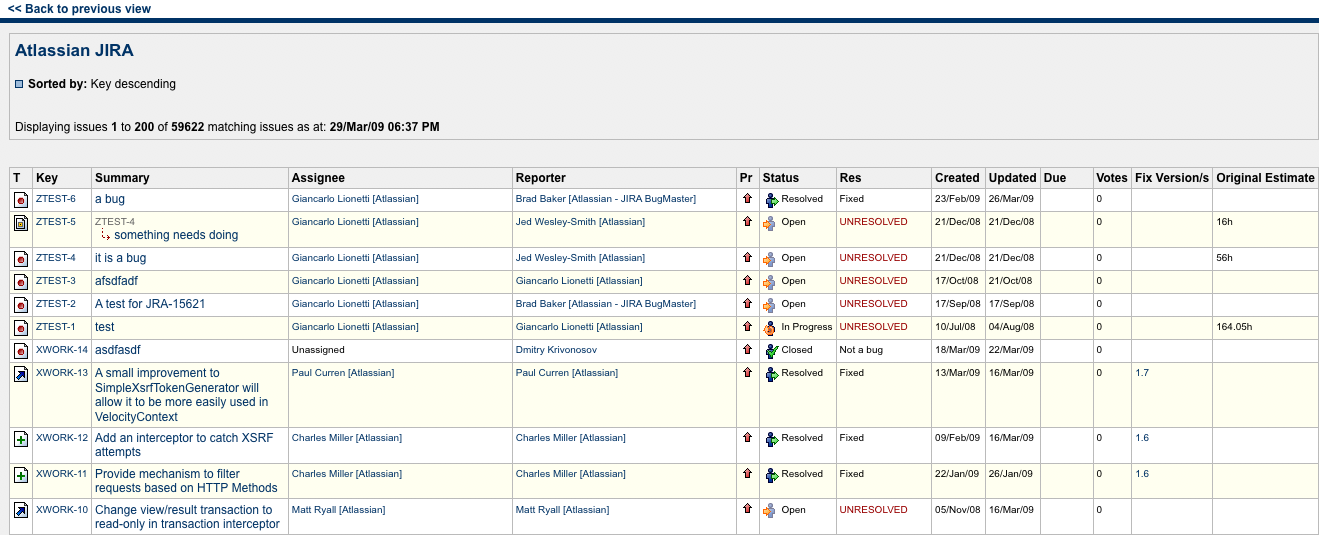
Task: Click the bug type icon for ZTEST-6
Action: (21, 200)
